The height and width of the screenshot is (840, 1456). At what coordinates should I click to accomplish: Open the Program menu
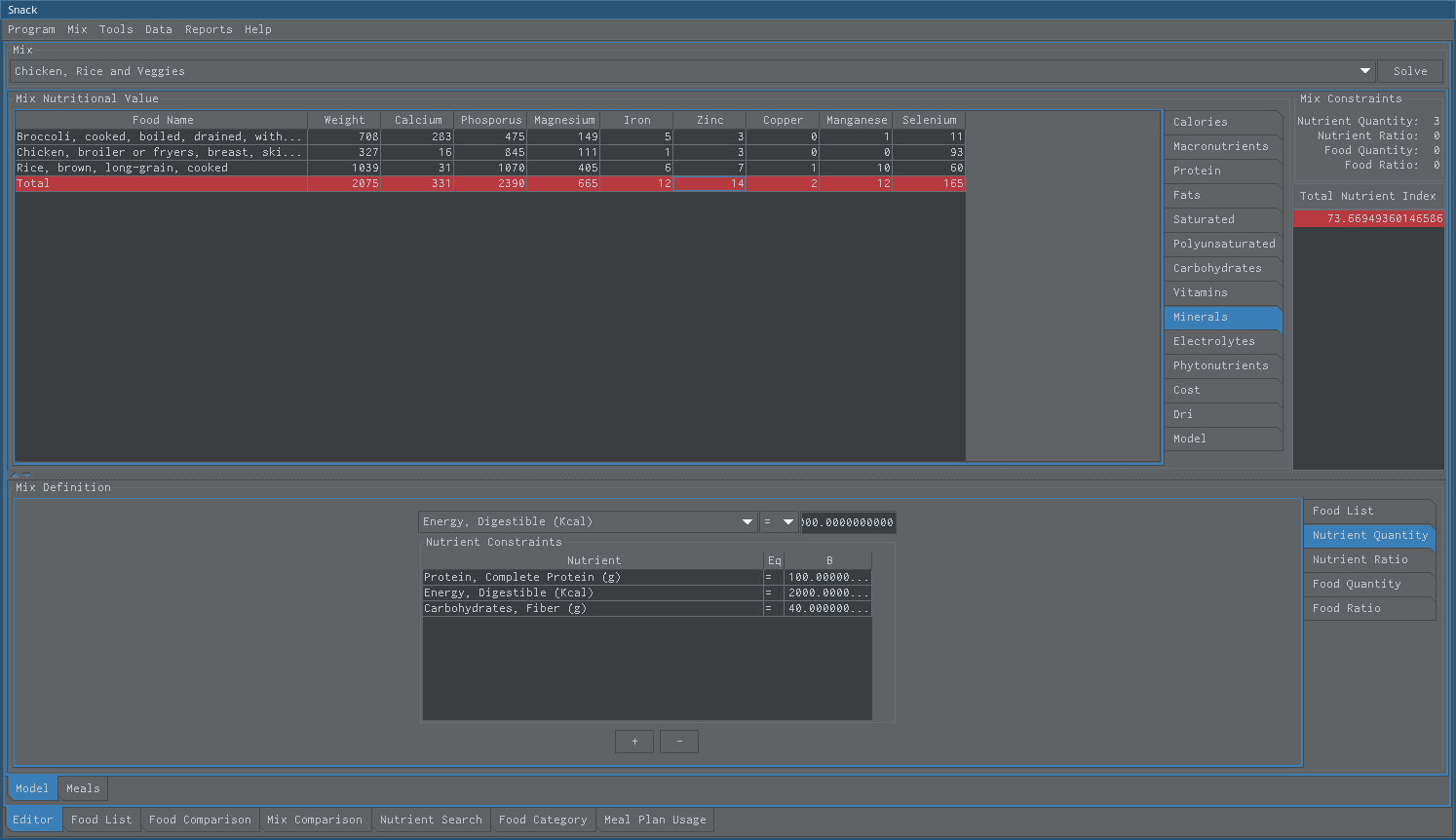click(x=31, y=29)
